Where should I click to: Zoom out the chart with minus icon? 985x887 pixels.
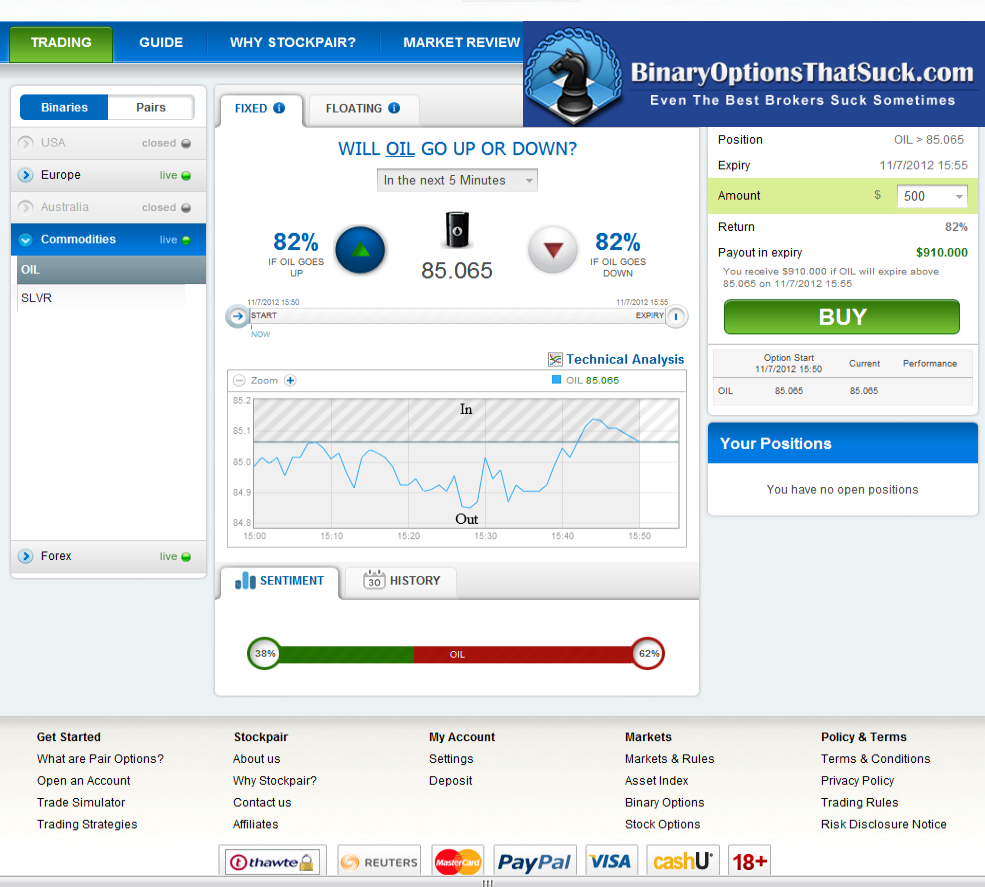pyautogui.click(x=239, y=381)
